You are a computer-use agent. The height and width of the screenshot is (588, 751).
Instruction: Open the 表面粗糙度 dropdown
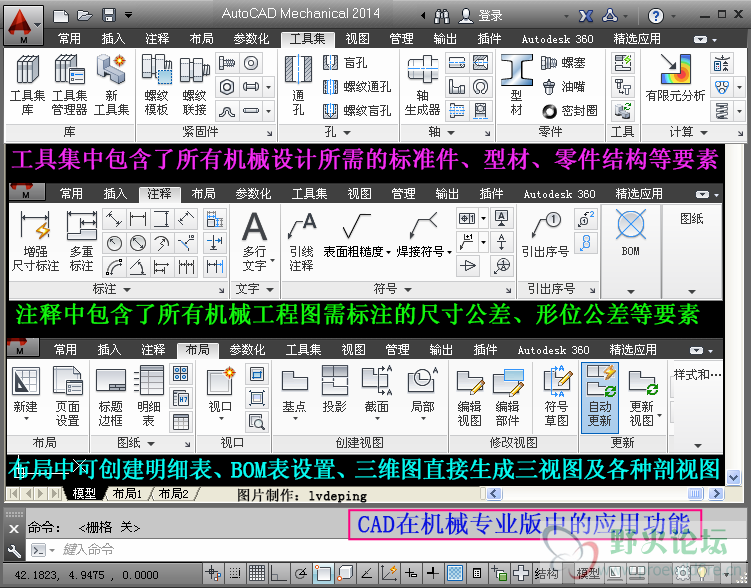pos(388,252)
